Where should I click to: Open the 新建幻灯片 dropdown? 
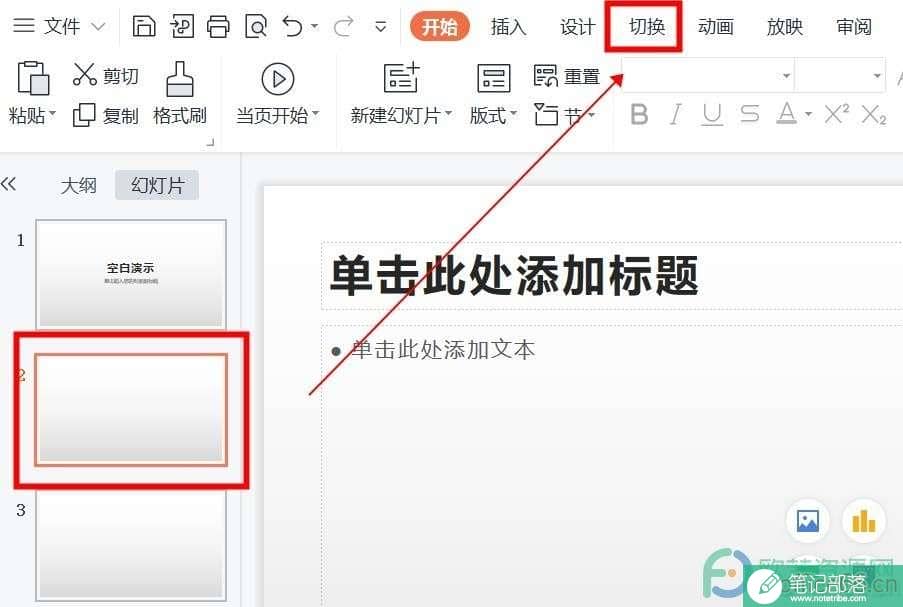(448, 113)
